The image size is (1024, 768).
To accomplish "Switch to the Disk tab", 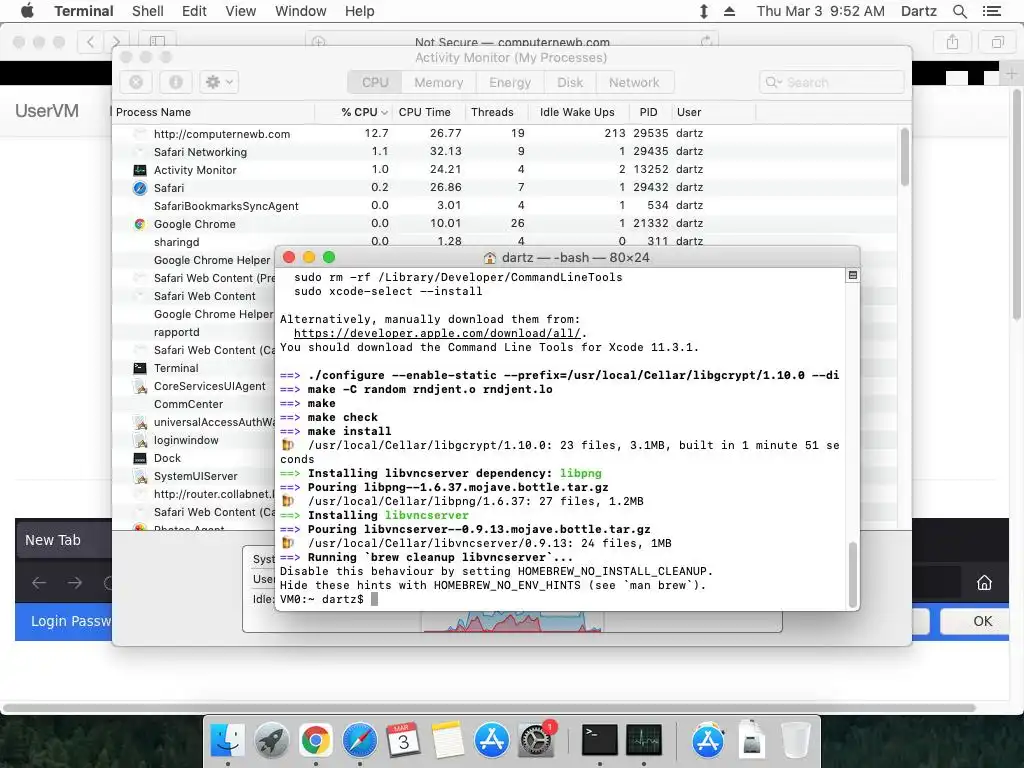I will click(570, 82).
